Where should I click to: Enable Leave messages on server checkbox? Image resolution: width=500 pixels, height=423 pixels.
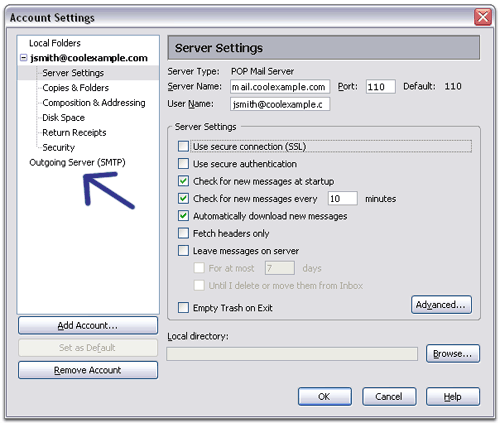tap(183, 251)
